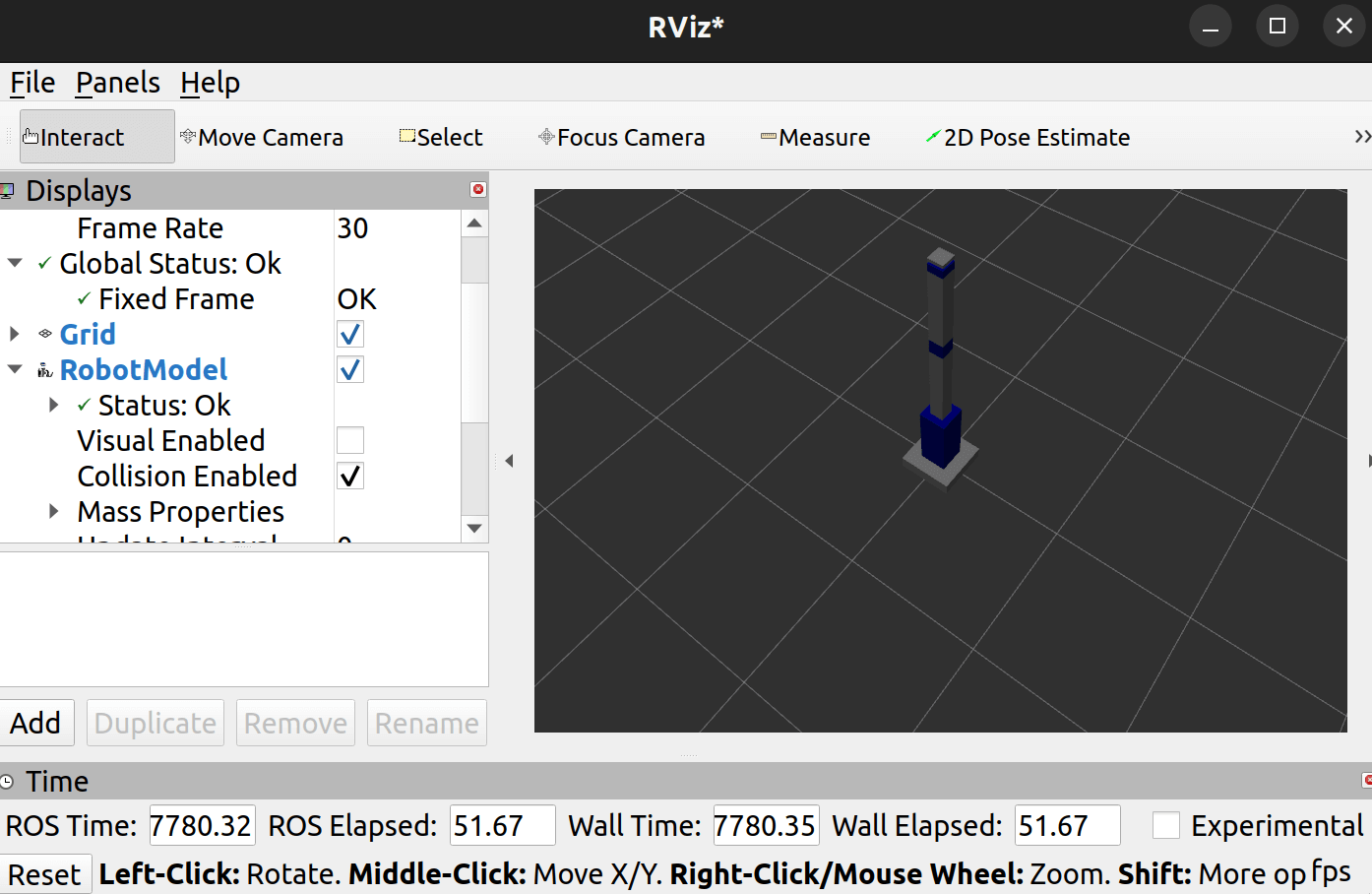Expand the Grid tree item

pyautogui.click(x=15, y=335)
